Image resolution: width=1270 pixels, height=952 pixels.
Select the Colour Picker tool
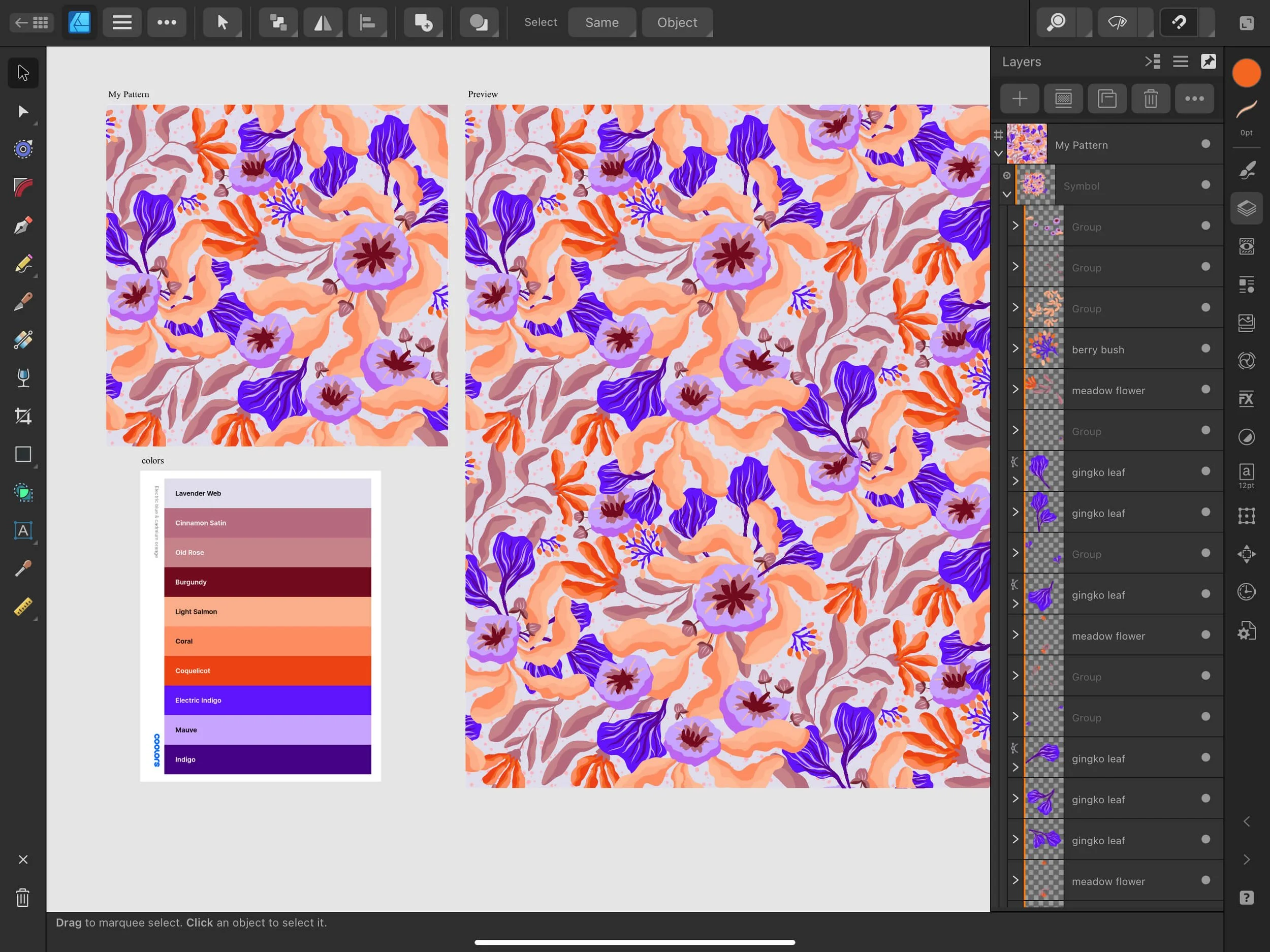23,569
